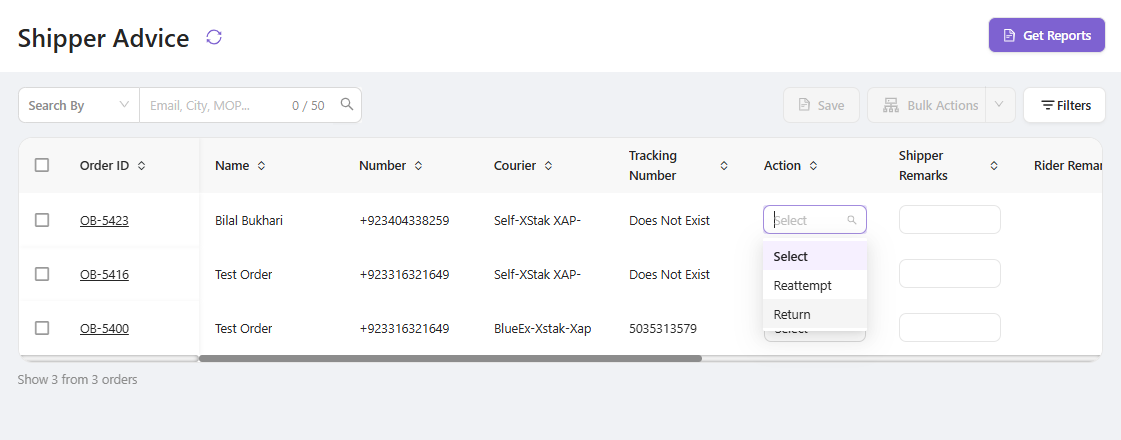Sort table by Name column icon
This screenshot has width=1121, height=440.
[261, 166]
